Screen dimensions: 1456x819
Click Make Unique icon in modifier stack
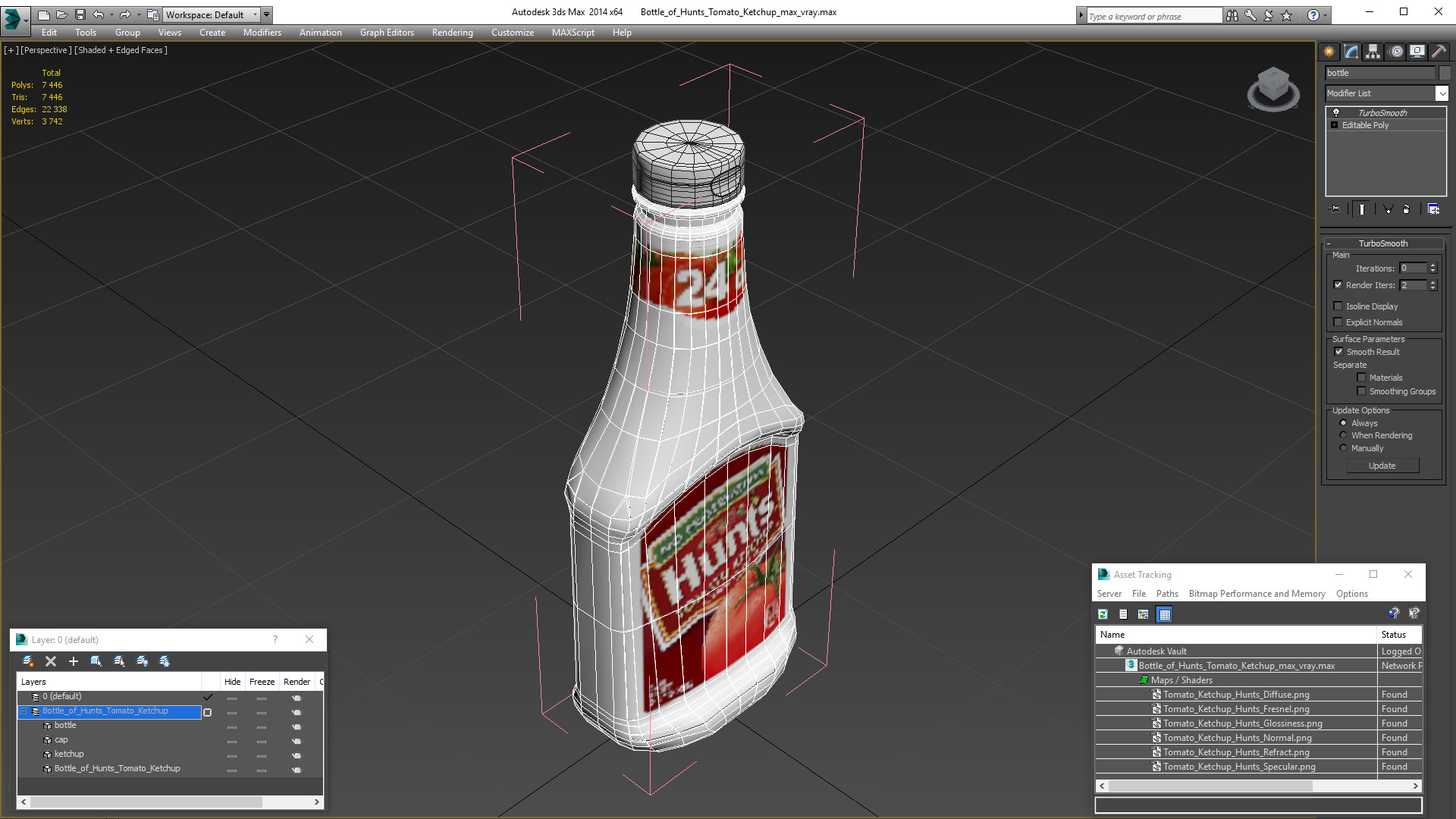point(1388,209)
